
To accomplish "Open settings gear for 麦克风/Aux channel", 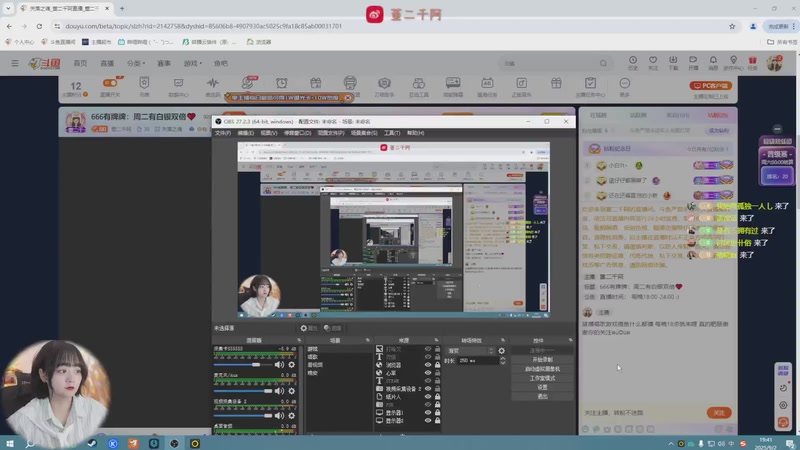I will pos(292,391).
